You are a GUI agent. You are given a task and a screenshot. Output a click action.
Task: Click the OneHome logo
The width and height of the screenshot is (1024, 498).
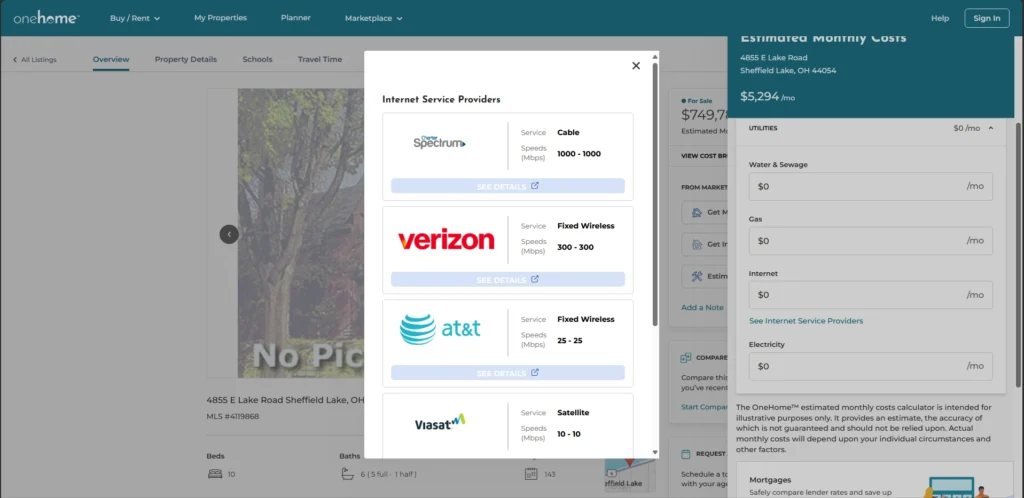[46, 18]
